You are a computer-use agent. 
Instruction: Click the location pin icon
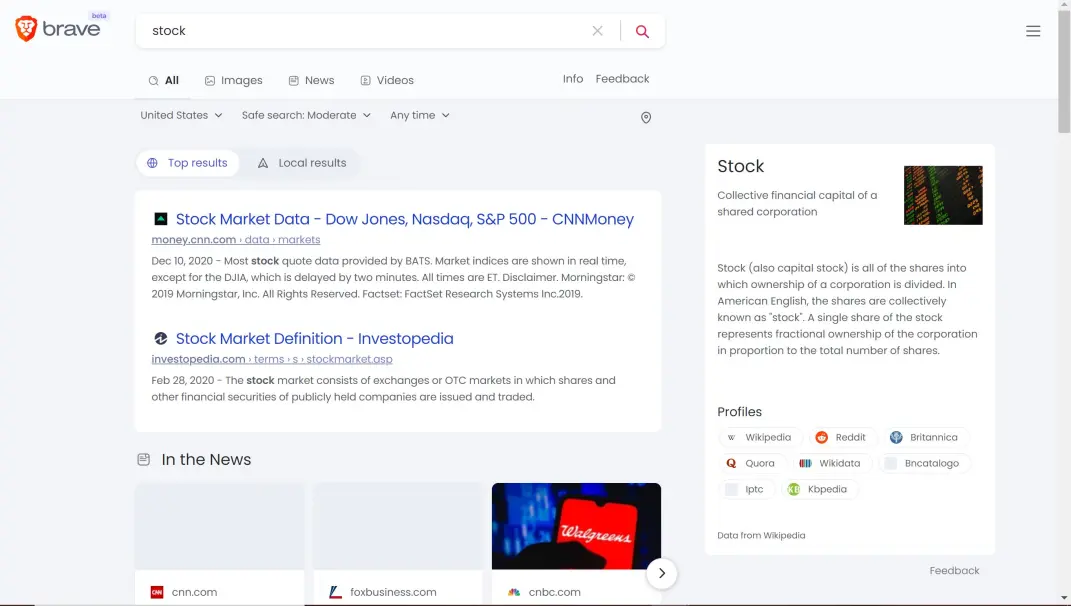(645, 118)
